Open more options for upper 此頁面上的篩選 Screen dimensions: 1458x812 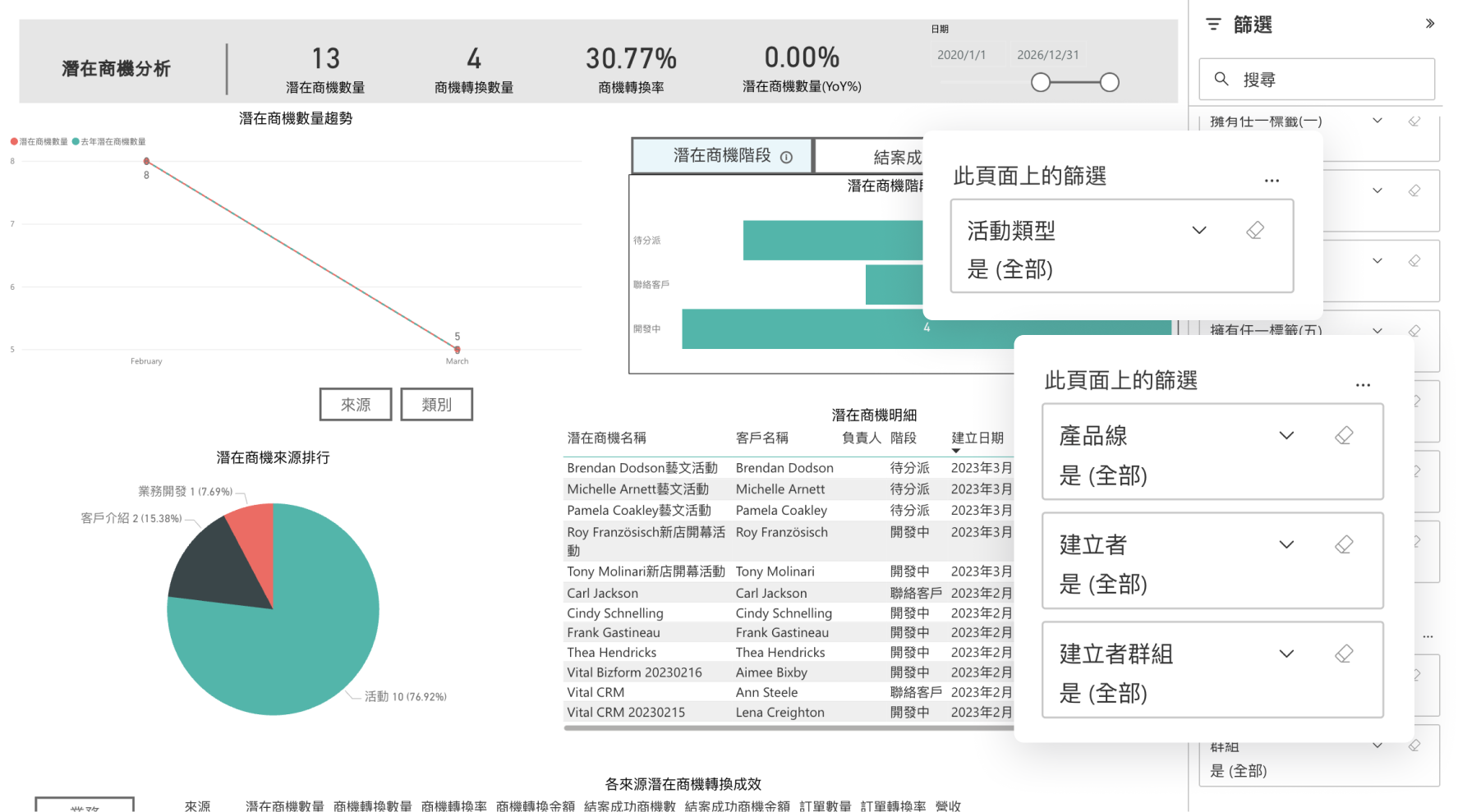click(x=1272, y=181)
